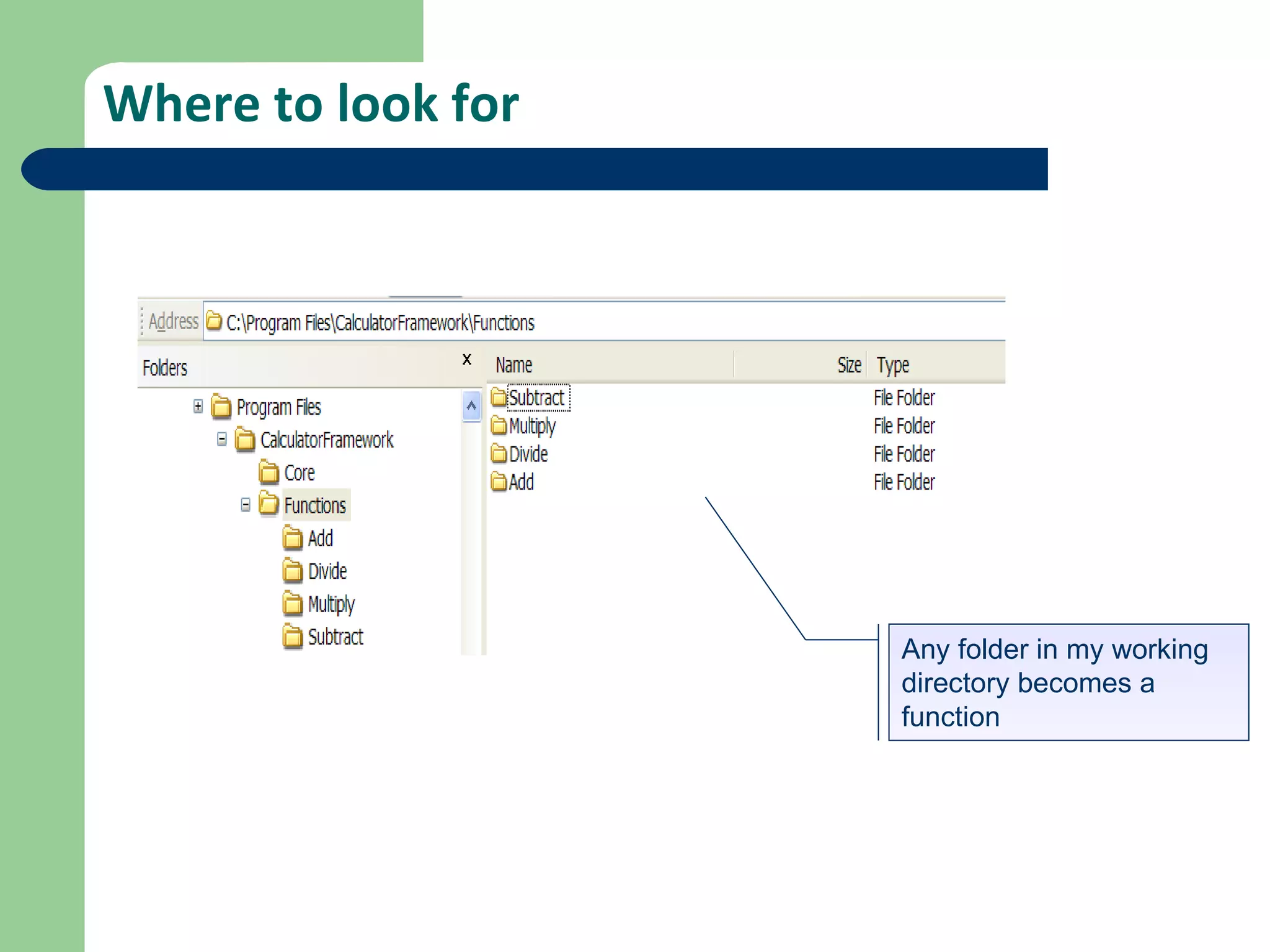
Task: Close the Folders pane with X
Action: point(467,359)
